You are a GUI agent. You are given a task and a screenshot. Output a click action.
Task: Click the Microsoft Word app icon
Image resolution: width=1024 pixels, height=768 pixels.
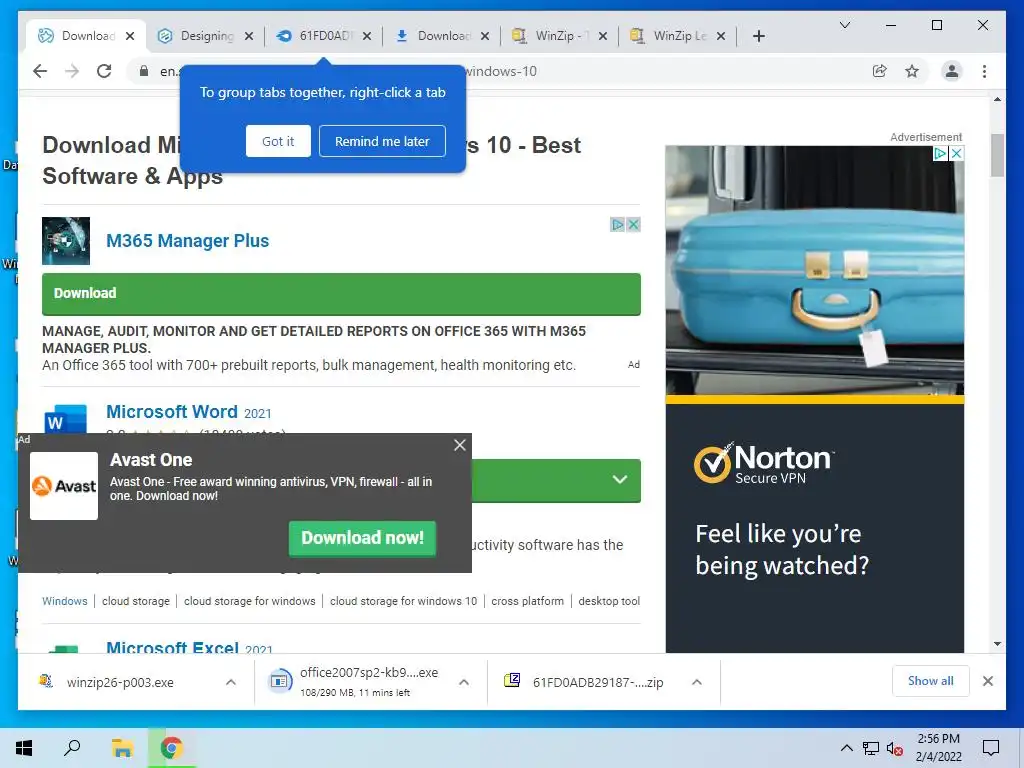[65, 418]
